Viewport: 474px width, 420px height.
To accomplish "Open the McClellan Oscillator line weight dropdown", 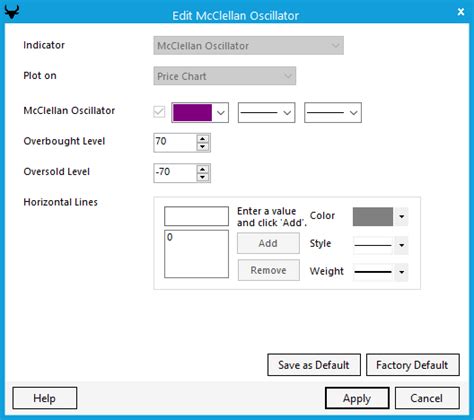I will [333, 113].
